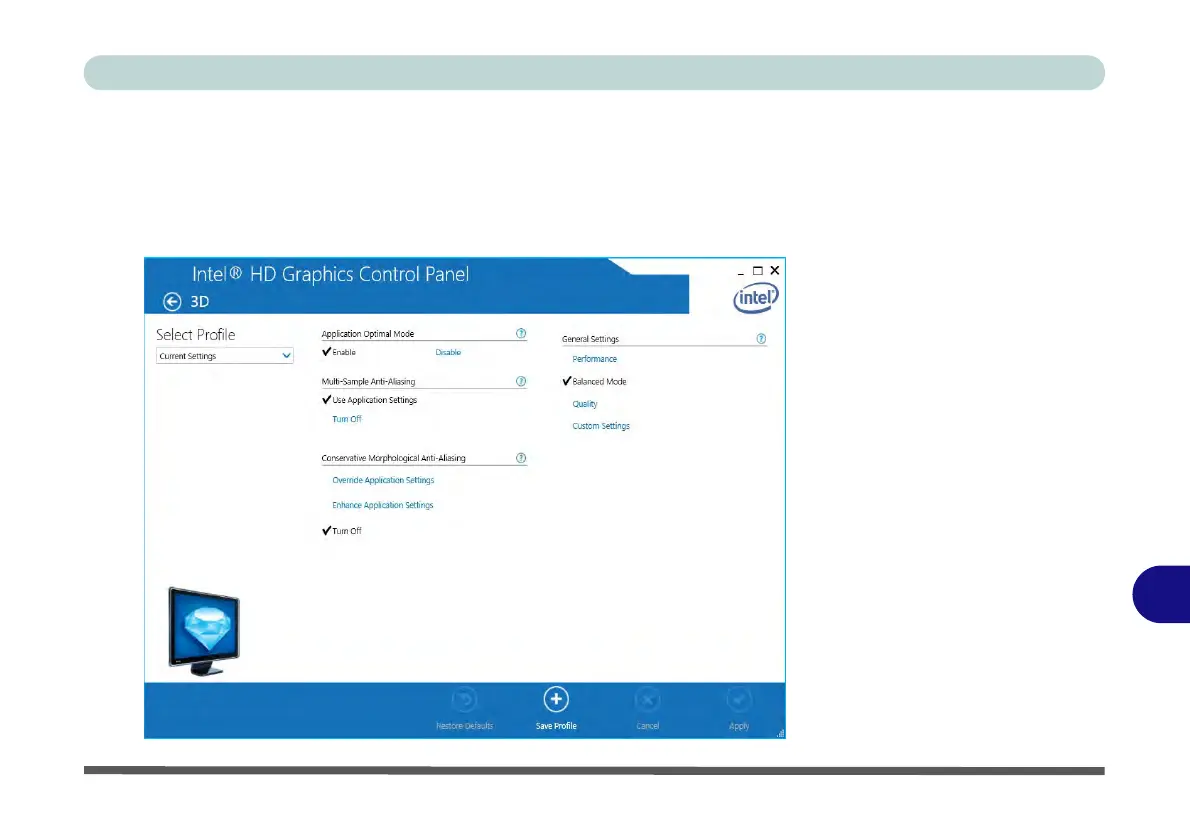
Task: Click the General Settings heading
Action: click(590, 339)
